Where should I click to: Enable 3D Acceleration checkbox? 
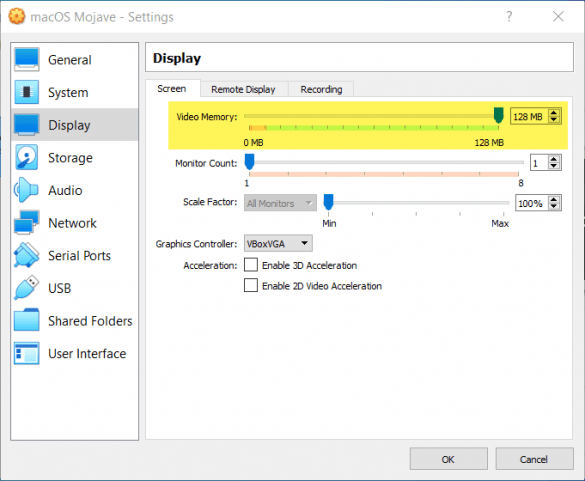251,265
